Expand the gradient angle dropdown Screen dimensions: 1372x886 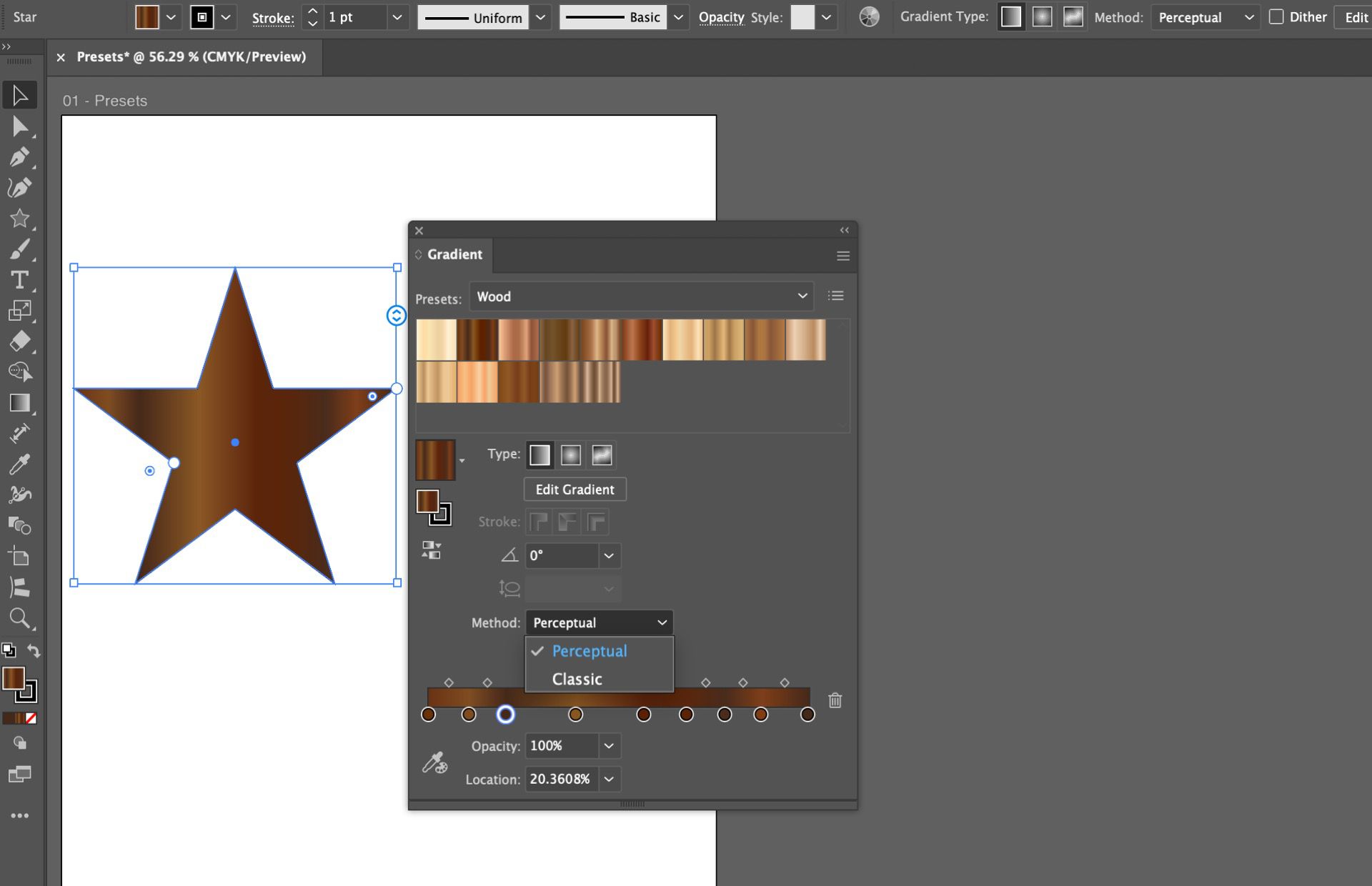(608, 556)
